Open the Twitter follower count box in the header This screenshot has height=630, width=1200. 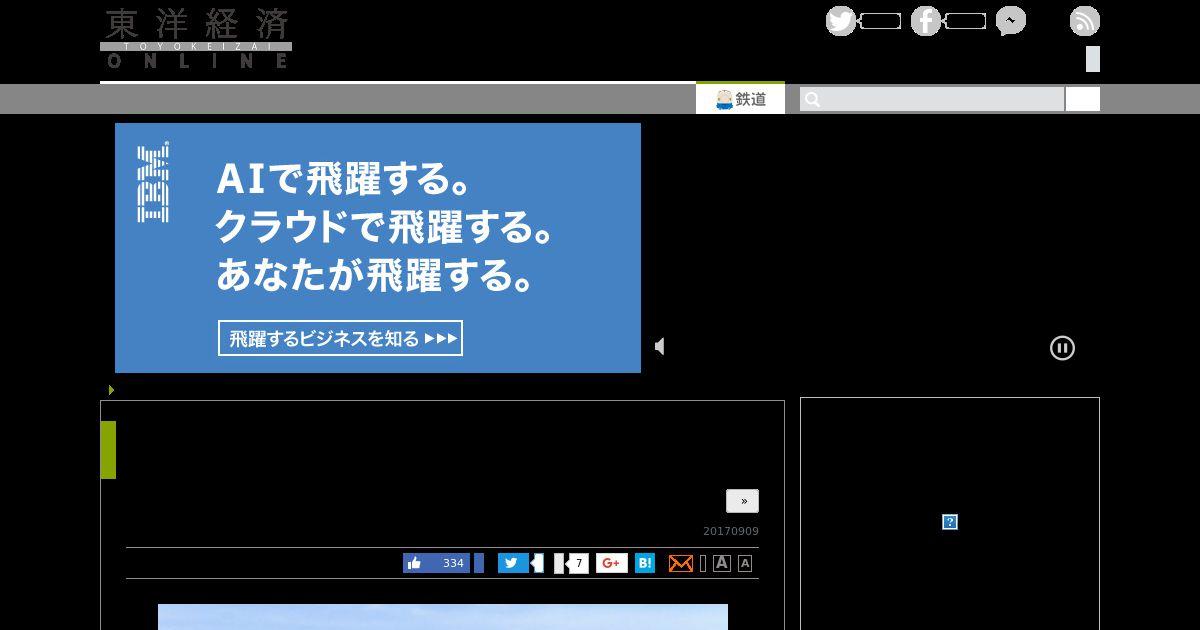point(880,21)
